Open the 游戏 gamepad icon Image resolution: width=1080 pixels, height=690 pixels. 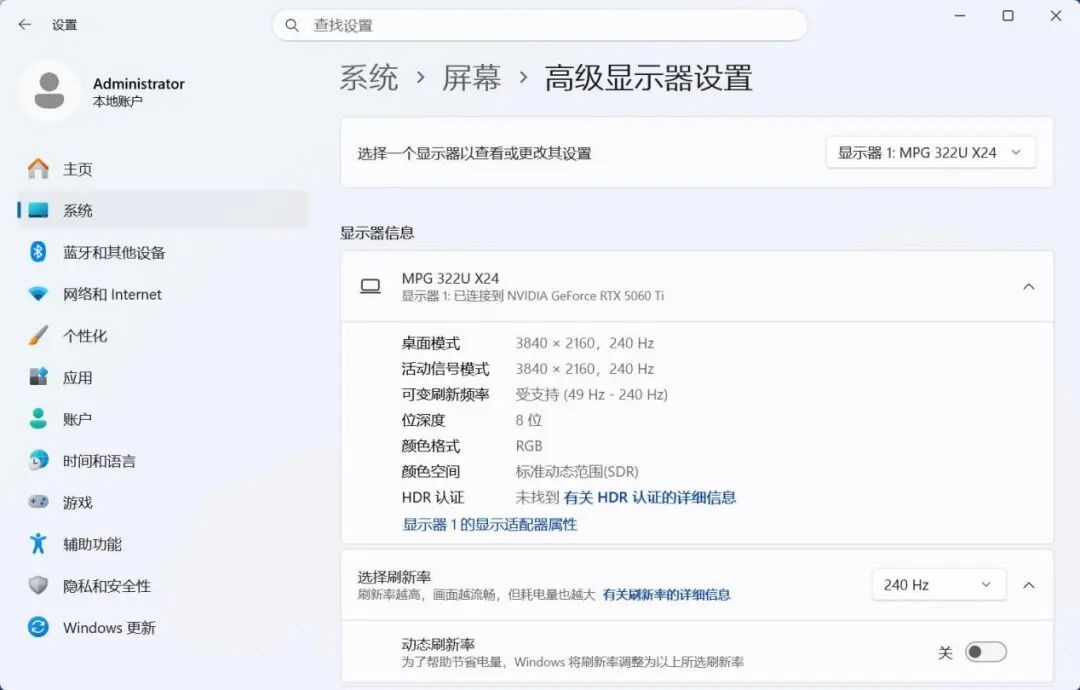point(39,502)
